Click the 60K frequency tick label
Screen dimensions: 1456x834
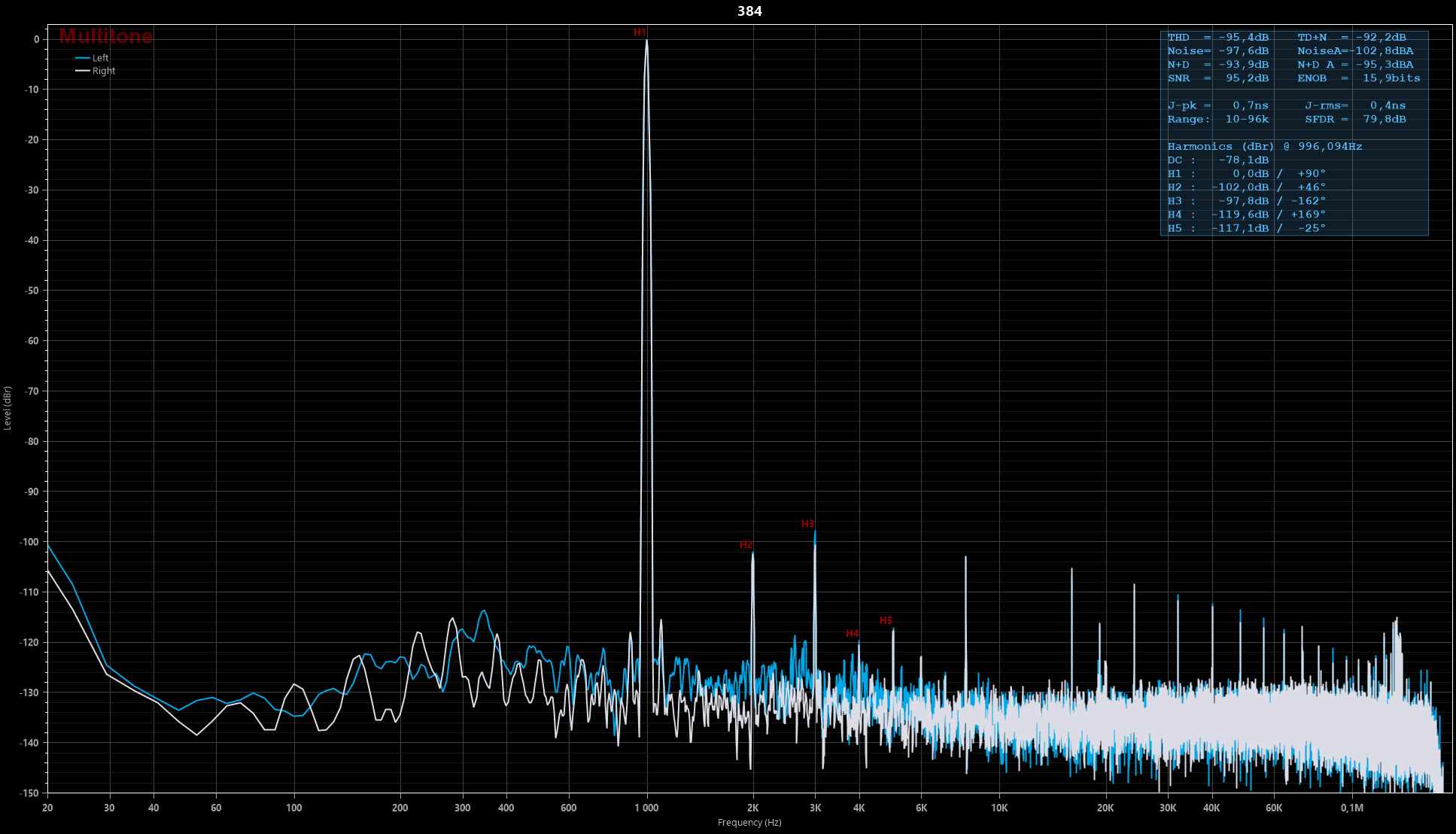(1274, 808)
